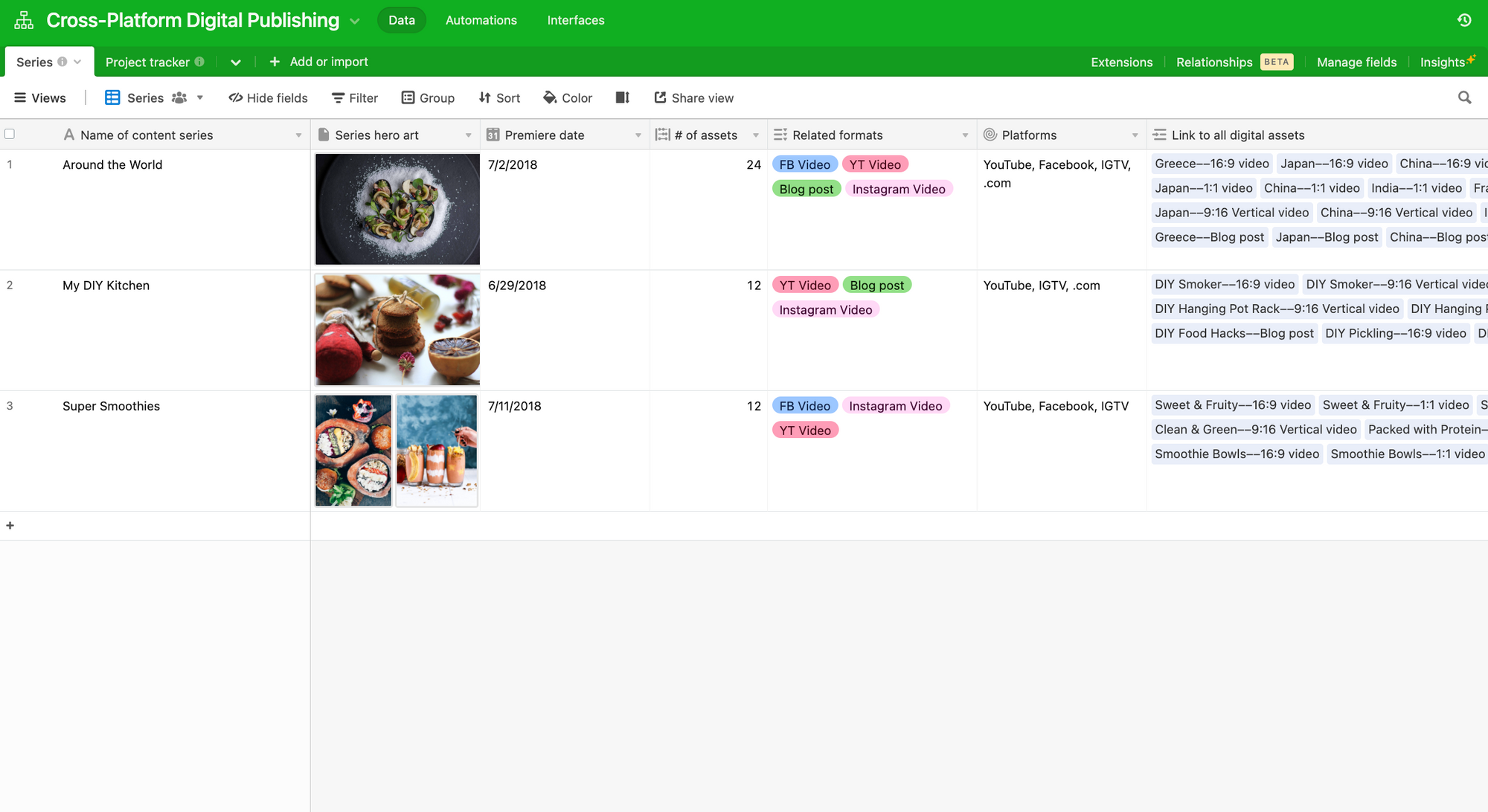This screenshot has width=1488, height=812.
Task: Click the Series view collaborators icon
Action: (x=179, y=97)
